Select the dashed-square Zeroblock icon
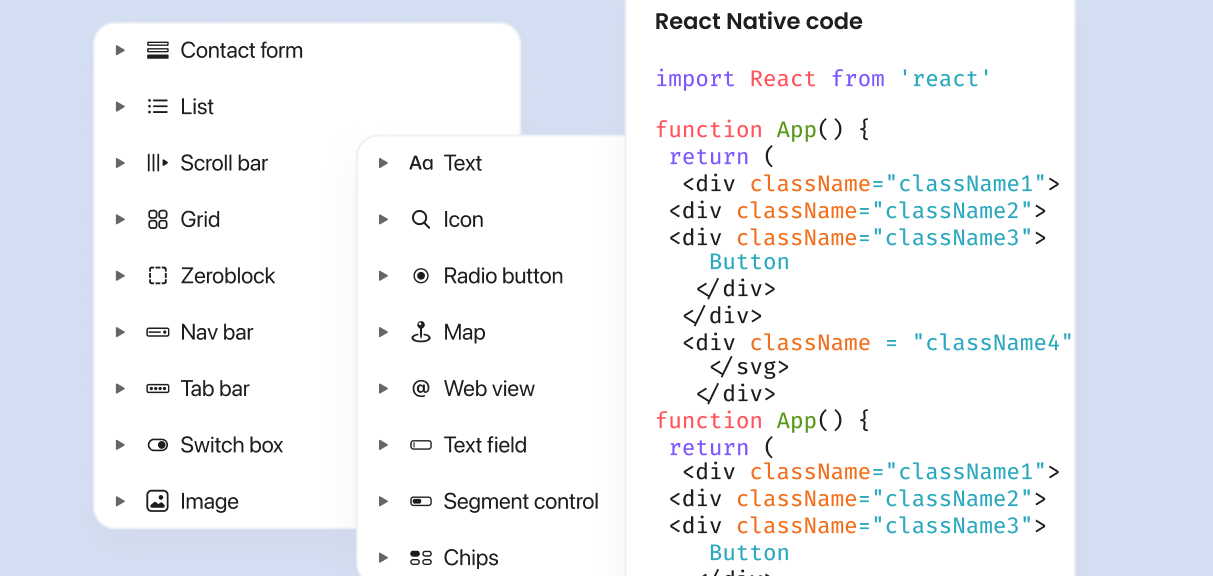Viewport: 1213px width, 576px height. 157,276
